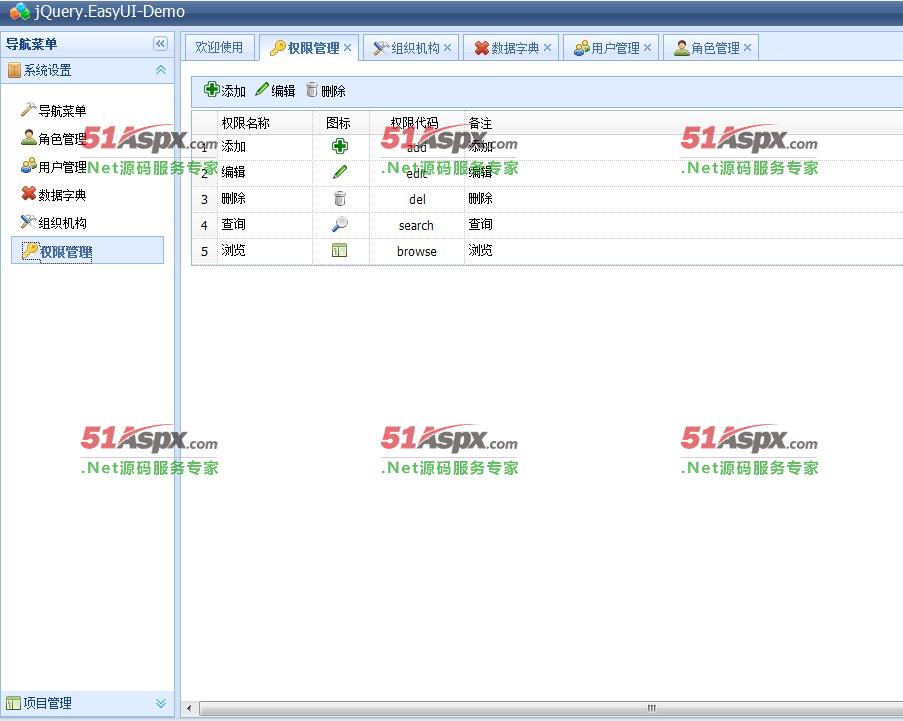This screenshot has width=903, height=721.
Task: Collapse the 导航菜单 sidebar panel
Action: click(161, 44)
